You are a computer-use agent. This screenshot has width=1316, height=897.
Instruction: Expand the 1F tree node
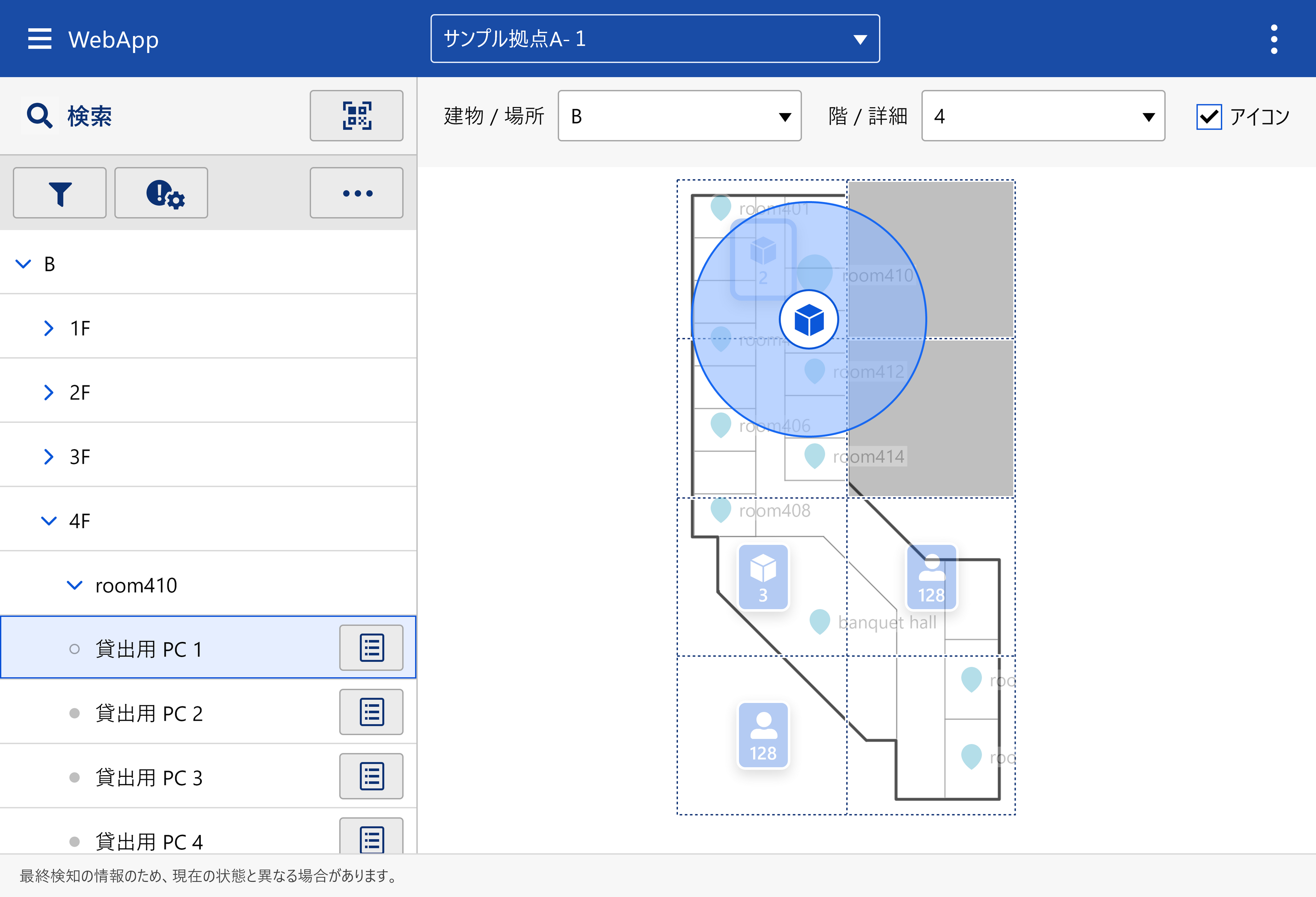point(49,328)
